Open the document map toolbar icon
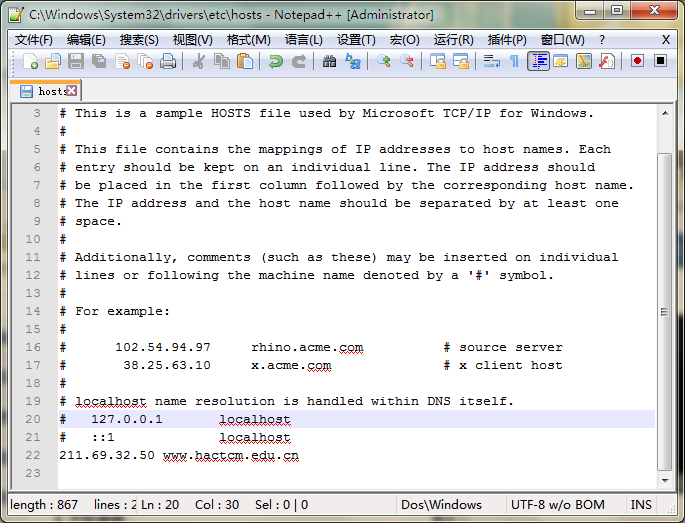685x523 pixels. coord(584,62)
